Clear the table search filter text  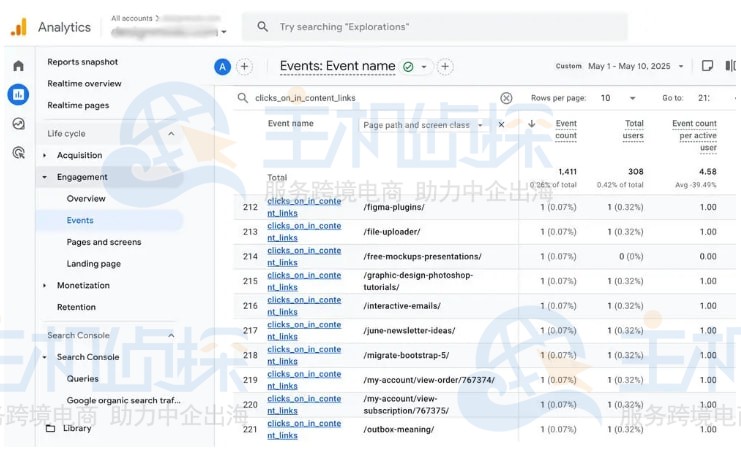tap(506, 98)
